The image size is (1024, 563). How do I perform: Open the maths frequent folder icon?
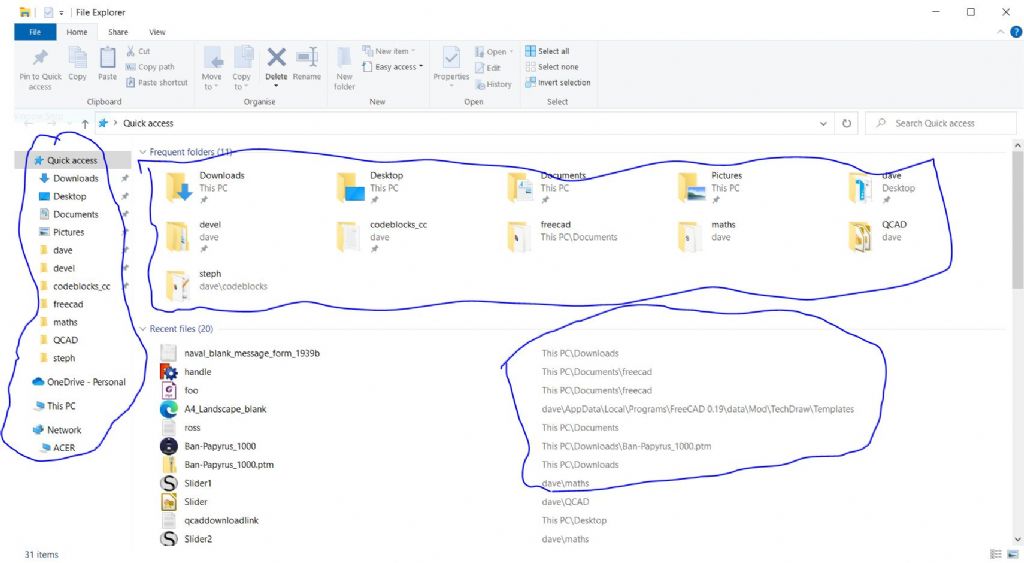pyautogui.click(x=690, y=236)
